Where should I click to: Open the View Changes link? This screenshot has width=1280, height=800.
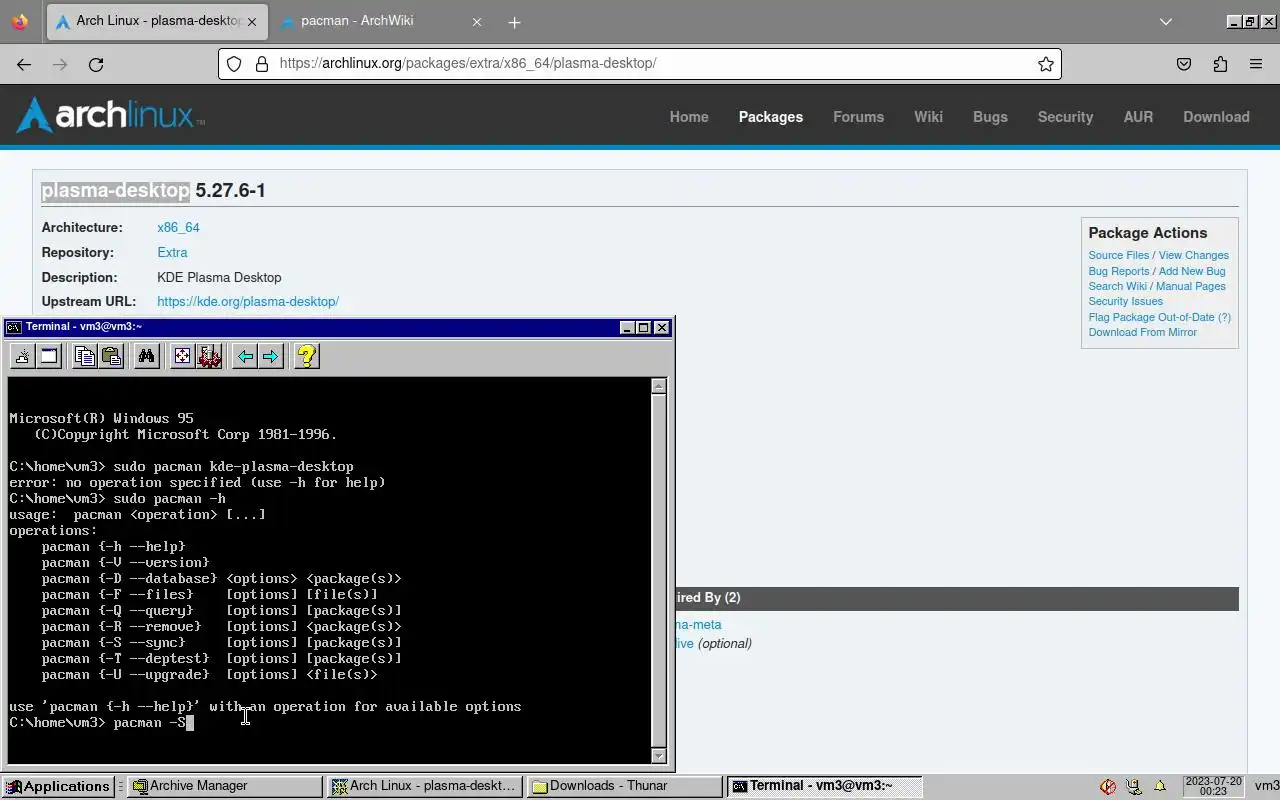1193,255
